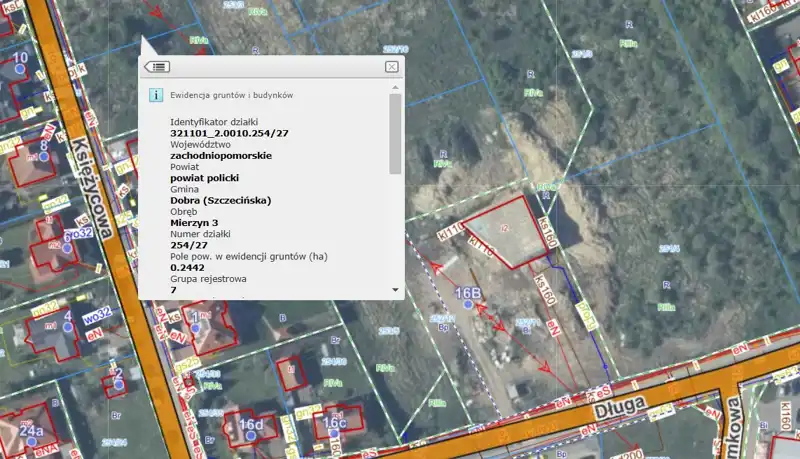The height and width of the screenshot is (459, 800).
Task: Click the popup scrollbar down arrow
Action: coord(395,290)
